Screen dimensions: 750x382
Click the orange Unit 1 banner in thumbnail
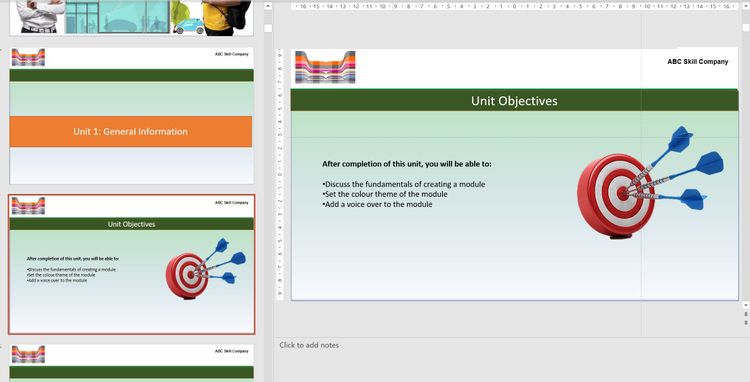coord(131,131)
